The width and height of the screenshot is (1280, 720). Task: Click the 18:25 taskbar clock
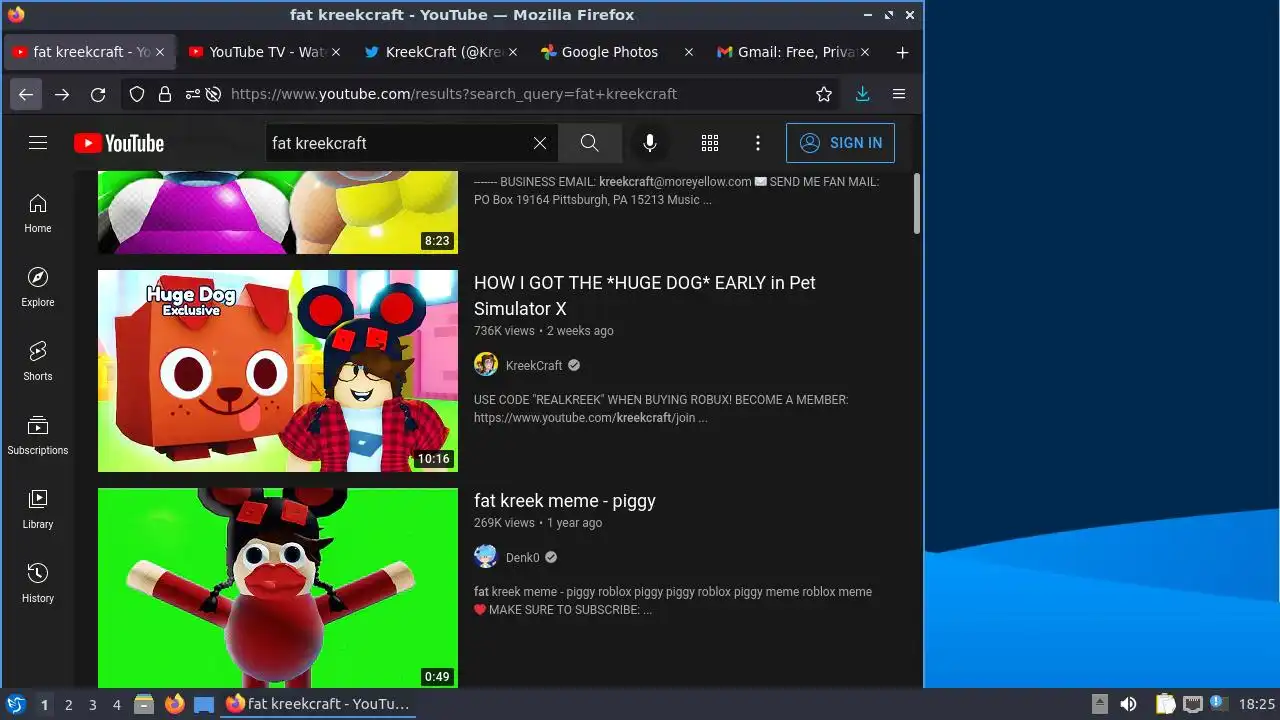tap(1257, 704)
